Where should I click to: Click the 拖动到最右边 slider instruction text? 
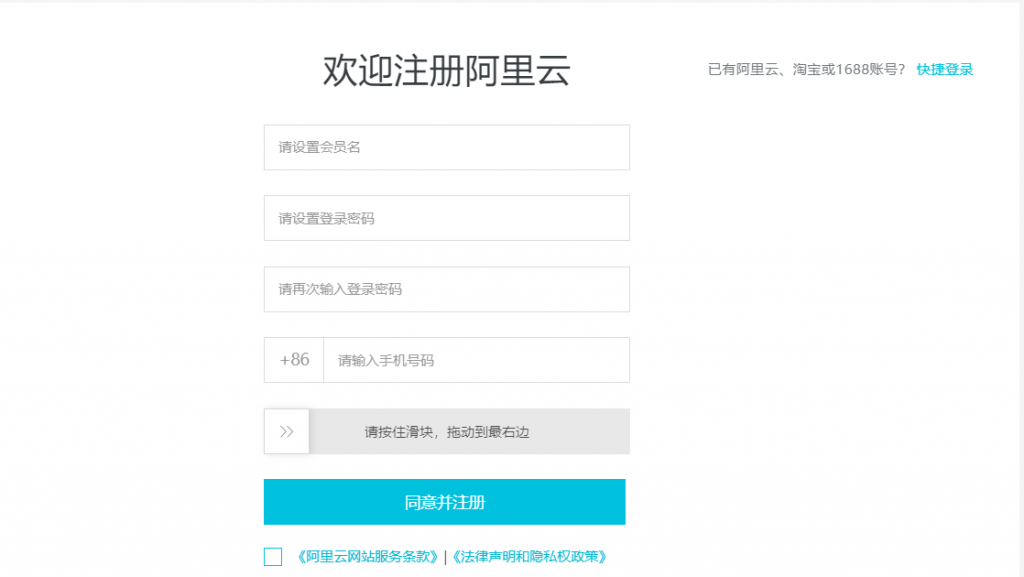(x=488, y=432)
